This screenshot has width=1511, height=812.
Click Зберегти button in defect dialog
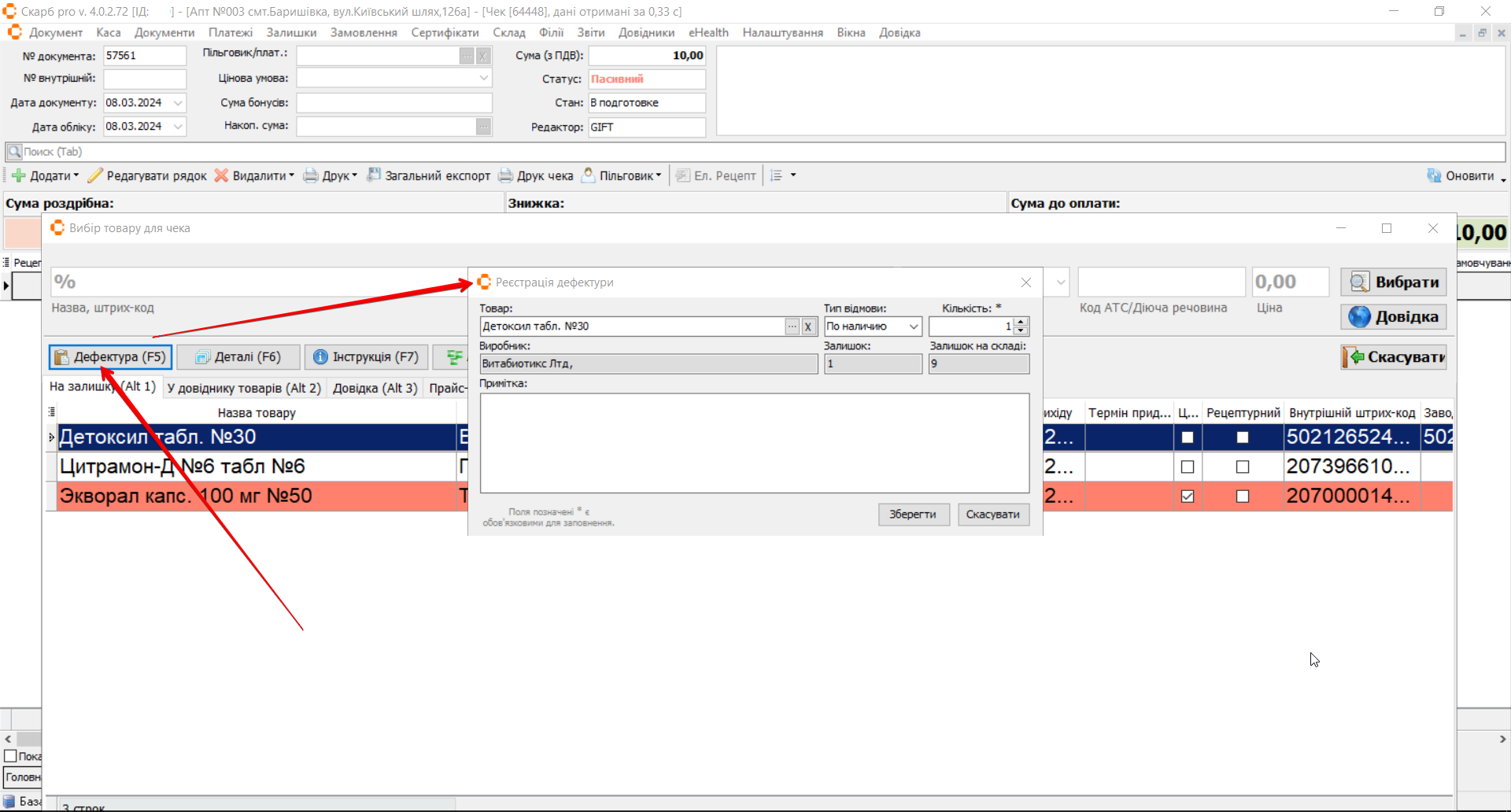click(x=913, y=515)
